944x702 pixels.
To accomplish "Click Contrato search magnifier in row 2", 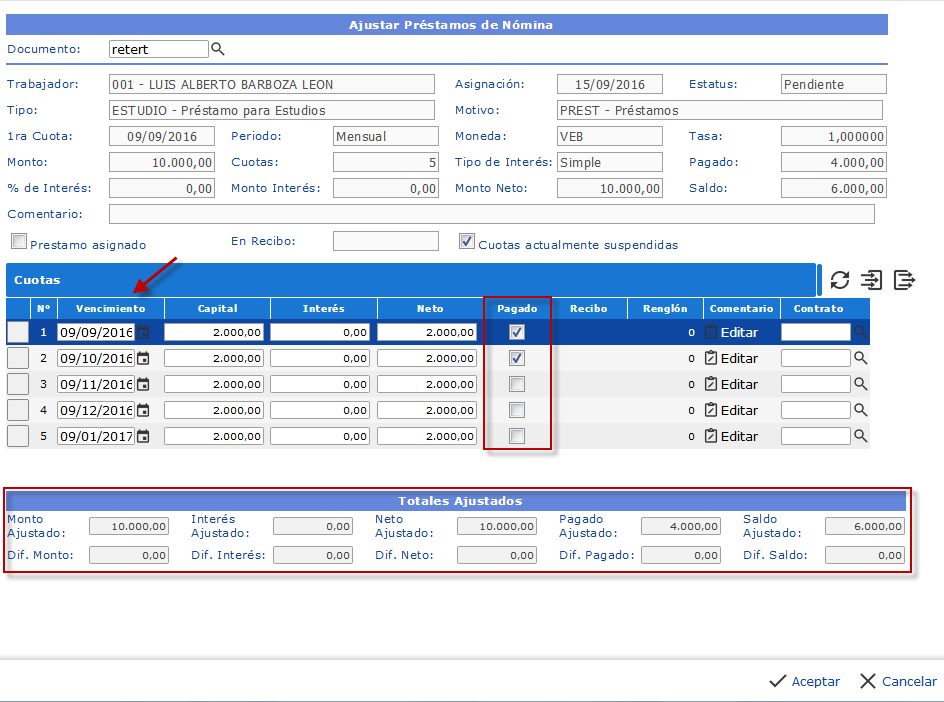I will pos(860,358).
